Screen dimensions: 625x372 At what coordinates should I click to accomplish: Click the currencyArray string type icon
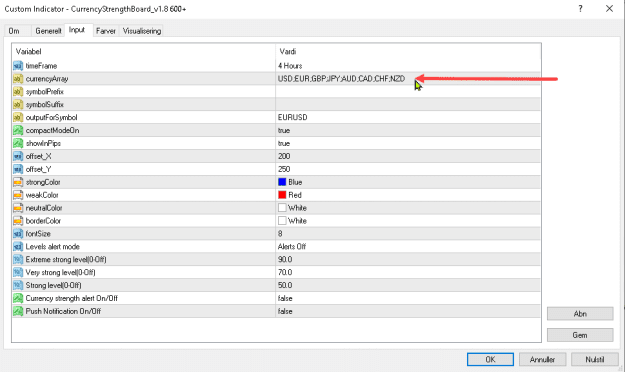[18, 79]
